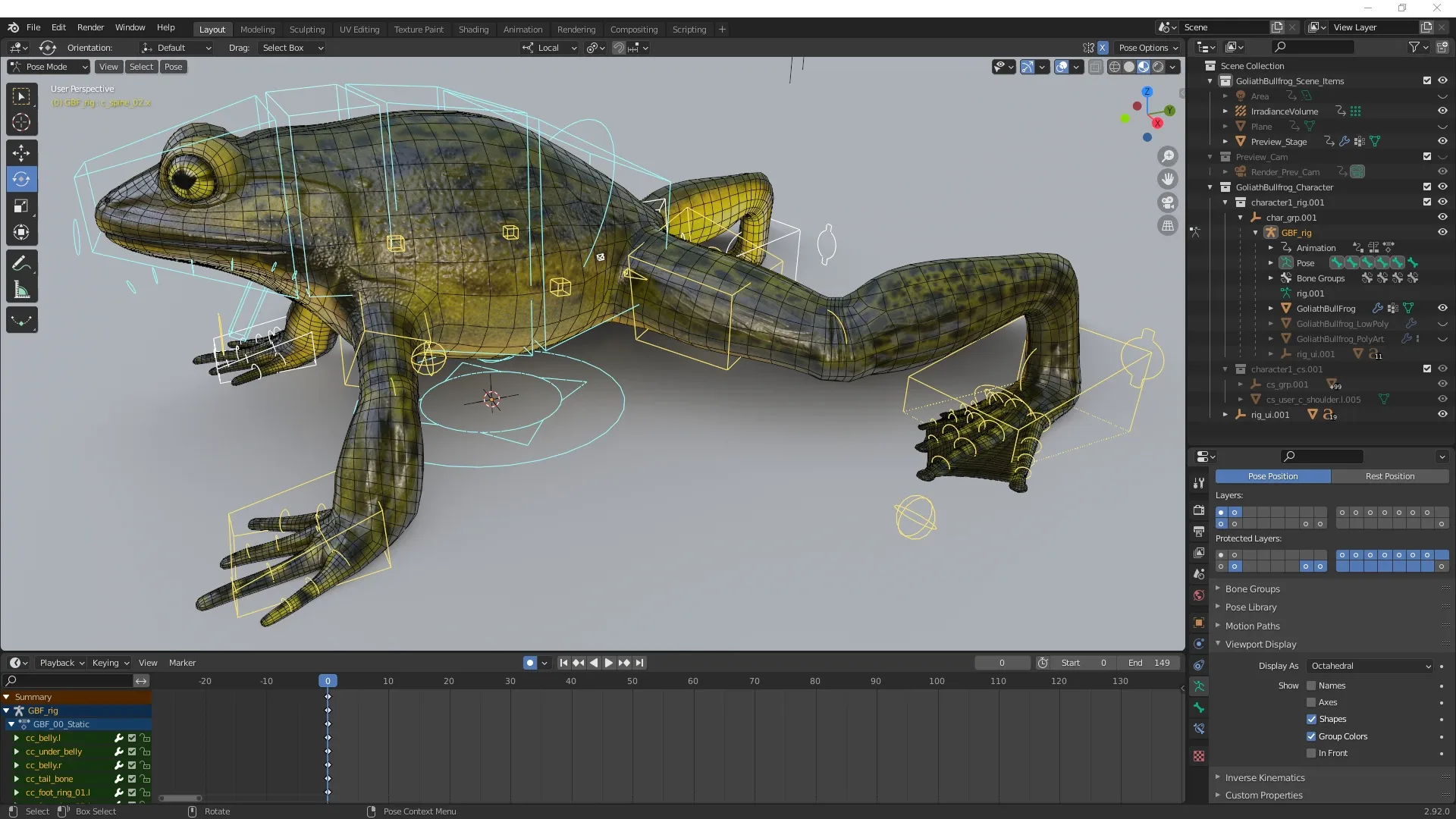The height and width of the screenshot is (819, 1456).
Task: Click the Pose Mode selector icon
Action: pos(15,66)
